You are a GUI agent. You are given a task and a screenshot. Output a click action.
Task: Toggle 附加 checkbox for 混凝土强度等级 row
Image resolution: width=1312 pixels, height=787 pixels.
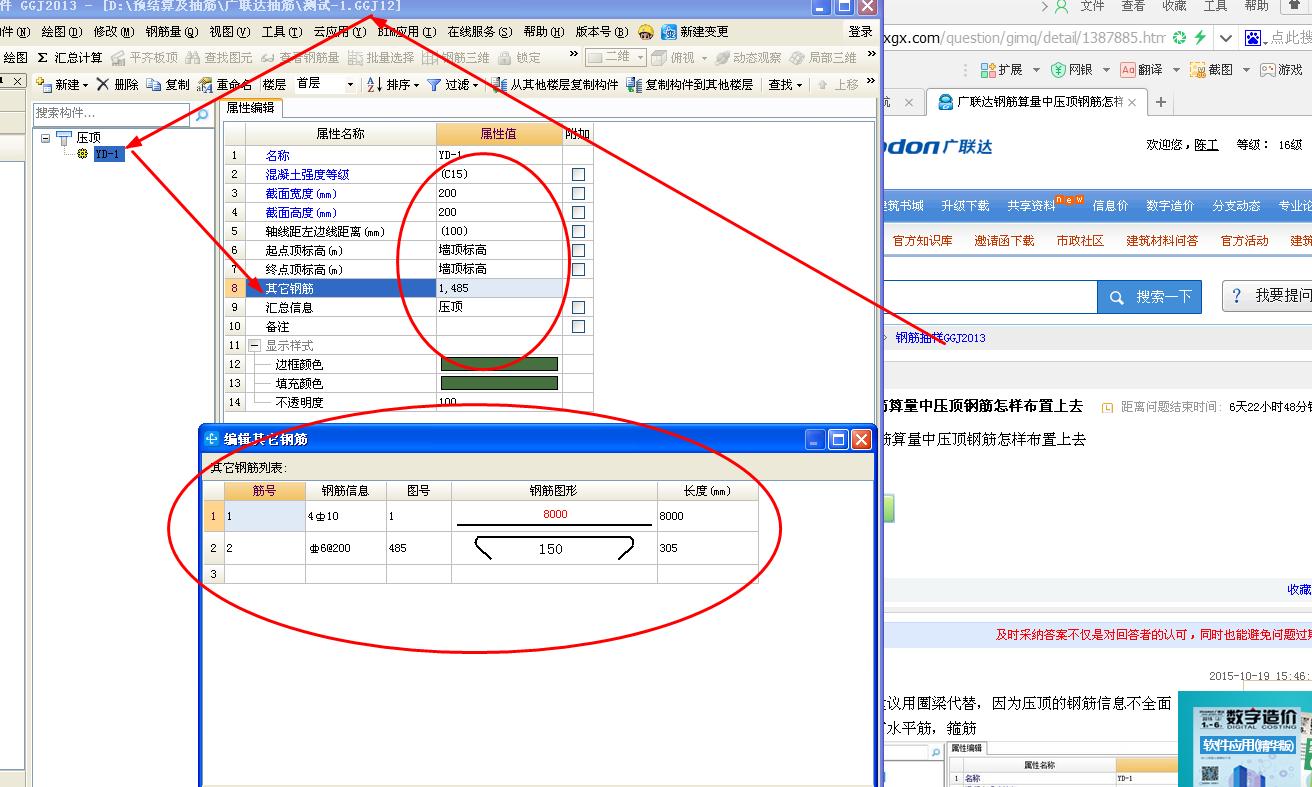(578, 174)
